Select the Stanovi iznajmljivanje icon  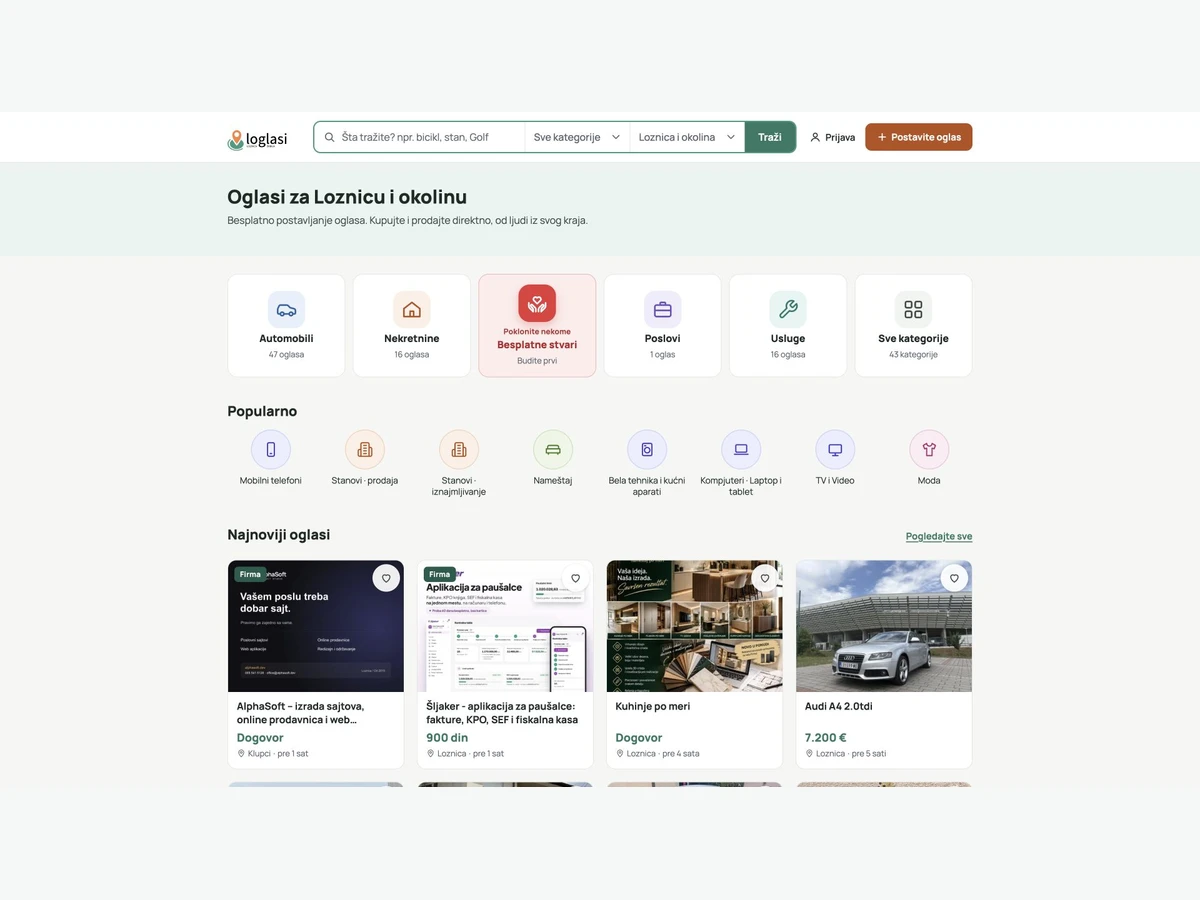[459, 450]
